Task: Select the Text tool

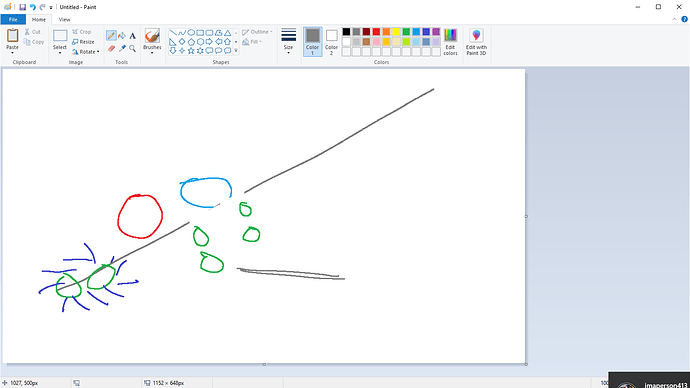Action: point(132,36)
